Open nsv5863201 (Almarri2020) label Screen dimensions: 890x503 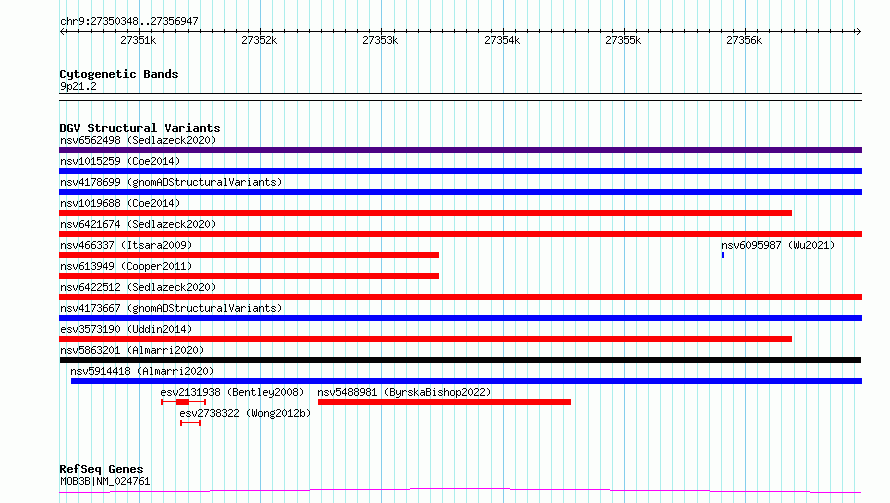tap(132, 350)
